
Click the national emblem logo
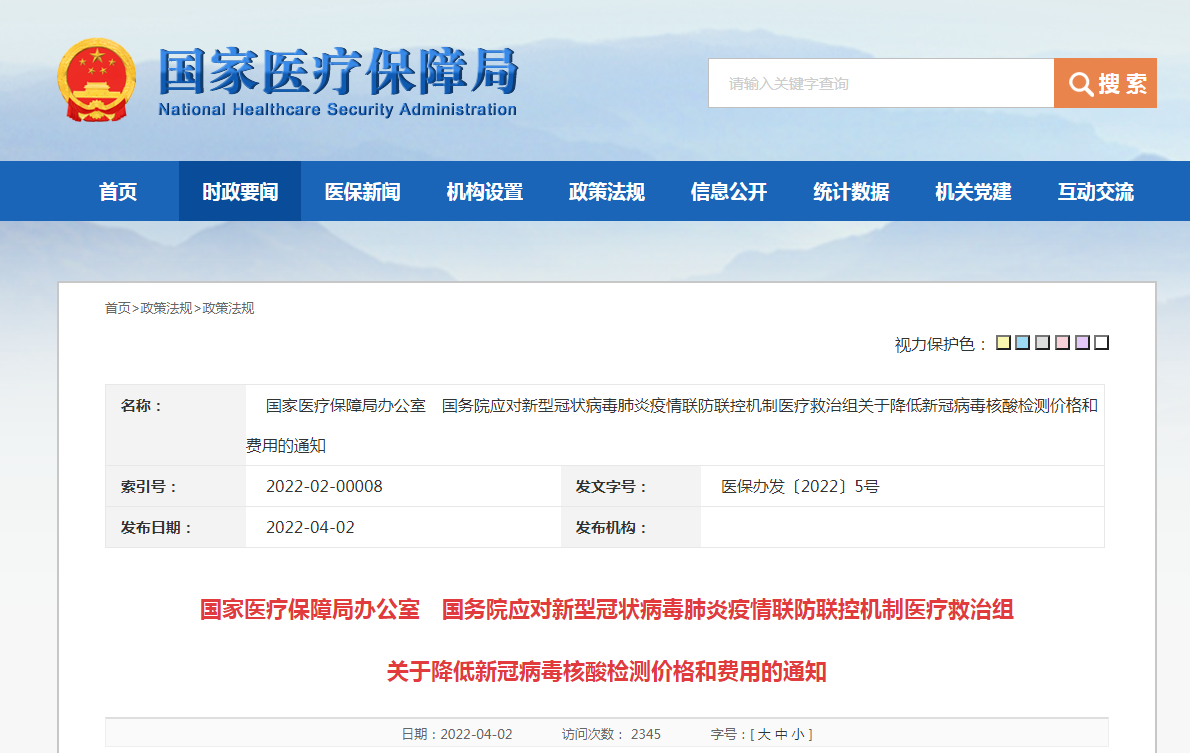click(x=96, y=80)
